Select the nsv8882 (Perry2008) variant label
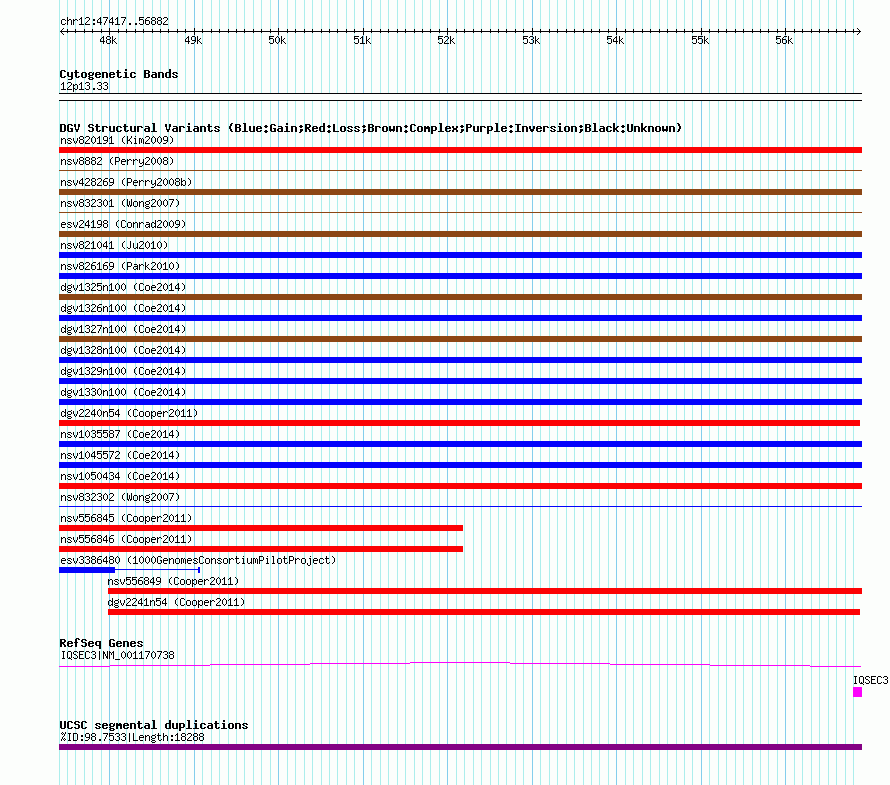 point(117,161)
